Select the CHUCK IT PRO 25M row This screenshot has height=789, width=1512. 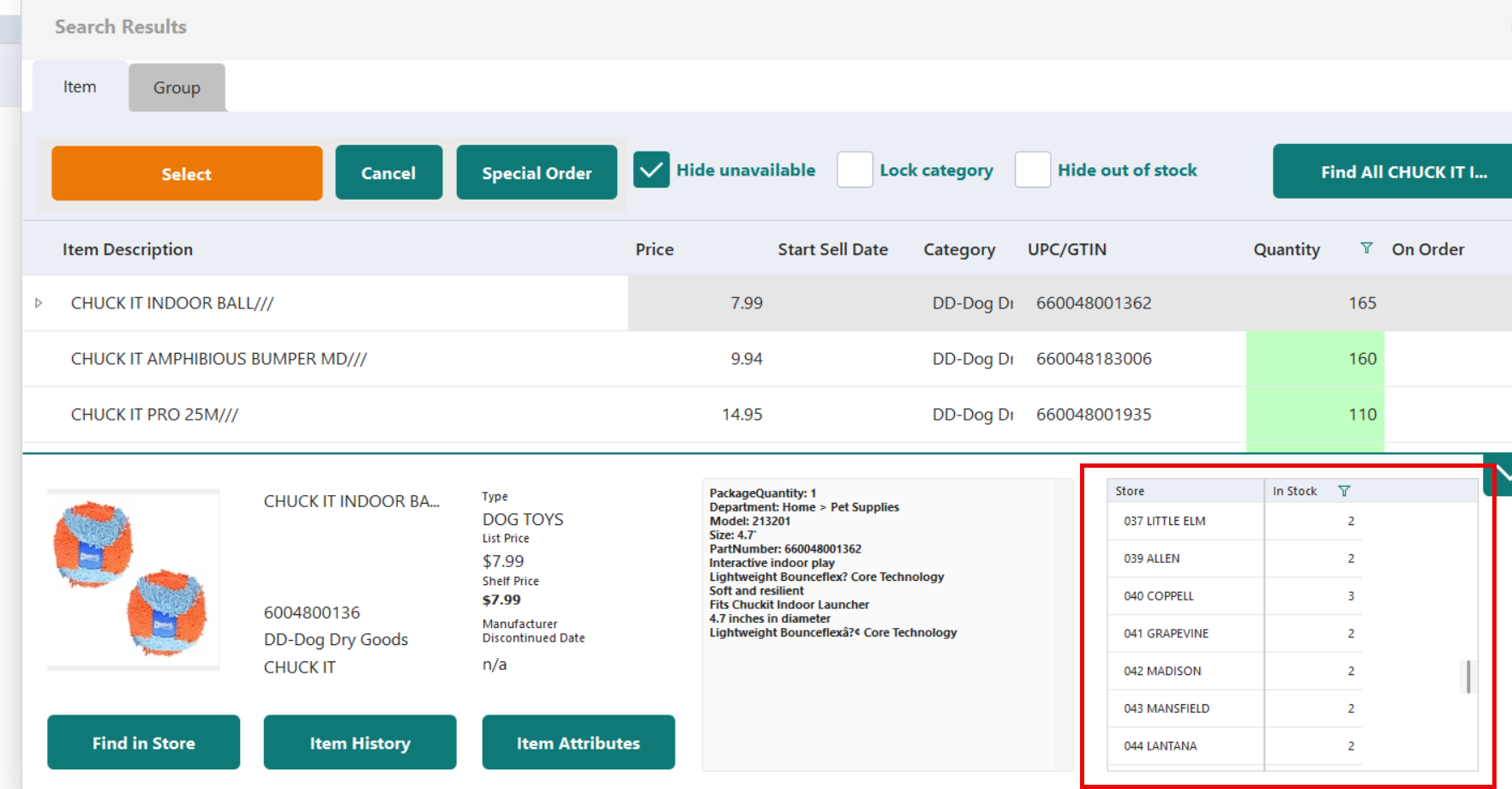(767, 415)
